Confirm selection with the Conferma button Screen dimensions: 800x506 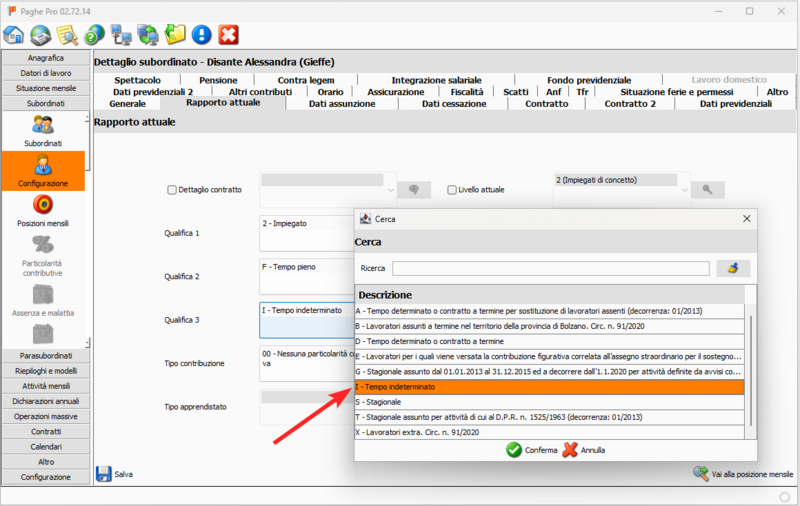click(531, 450)
